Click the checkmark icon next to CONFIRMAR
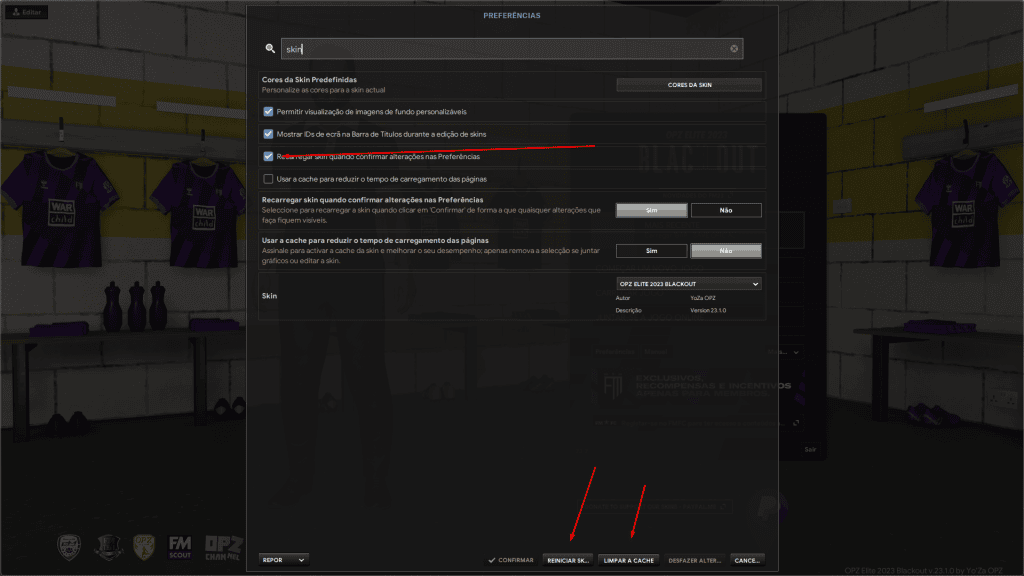 tap(492, 560)
